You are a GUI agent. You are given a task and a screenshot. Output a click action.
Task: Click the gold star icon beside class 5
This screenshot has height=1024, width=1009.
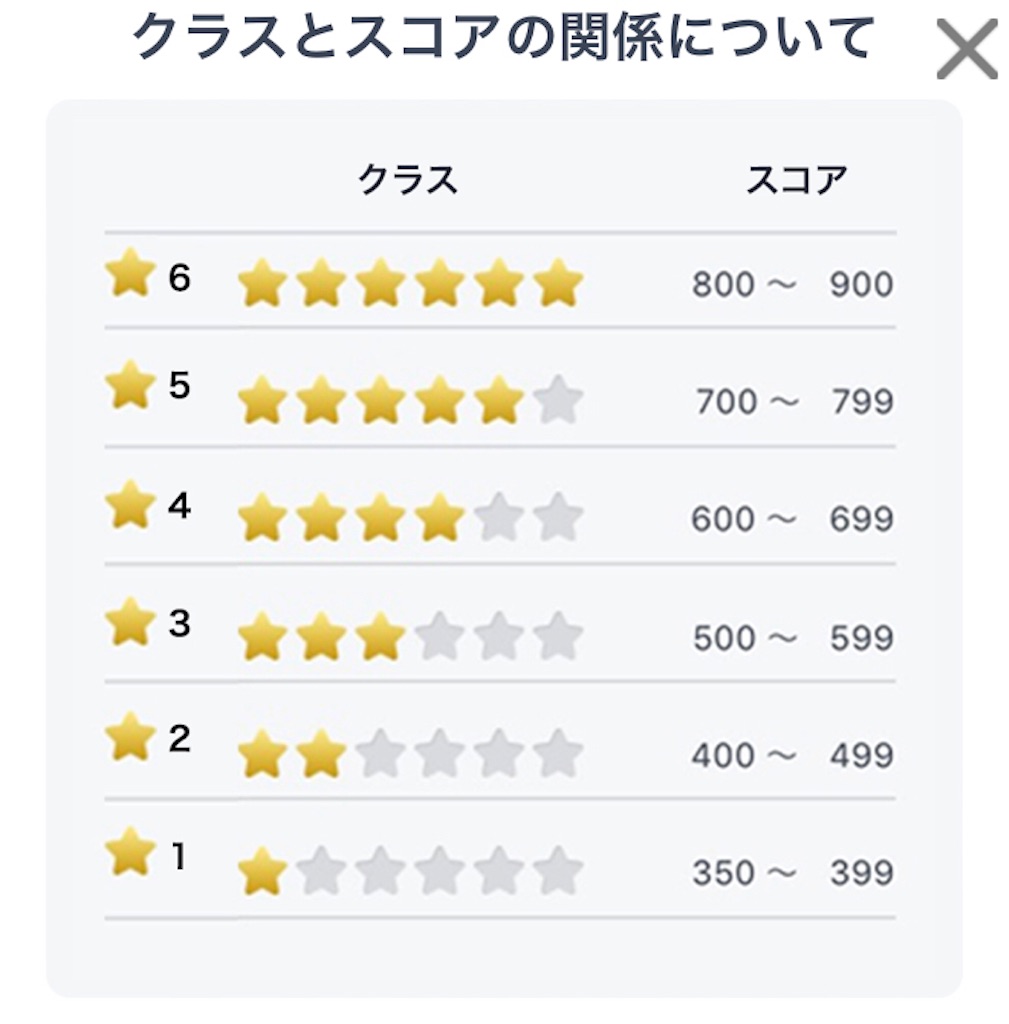pos(131,385)
